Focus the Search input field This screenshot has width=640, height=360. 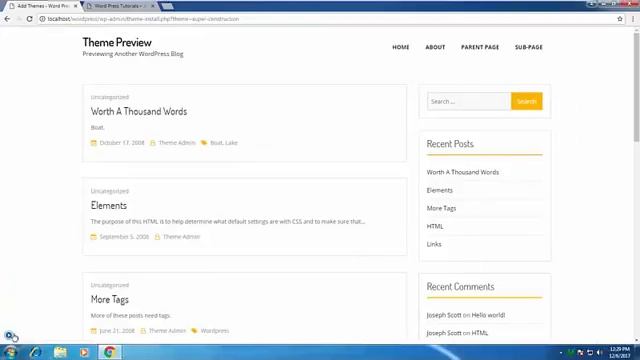click(x=469, y=101)
